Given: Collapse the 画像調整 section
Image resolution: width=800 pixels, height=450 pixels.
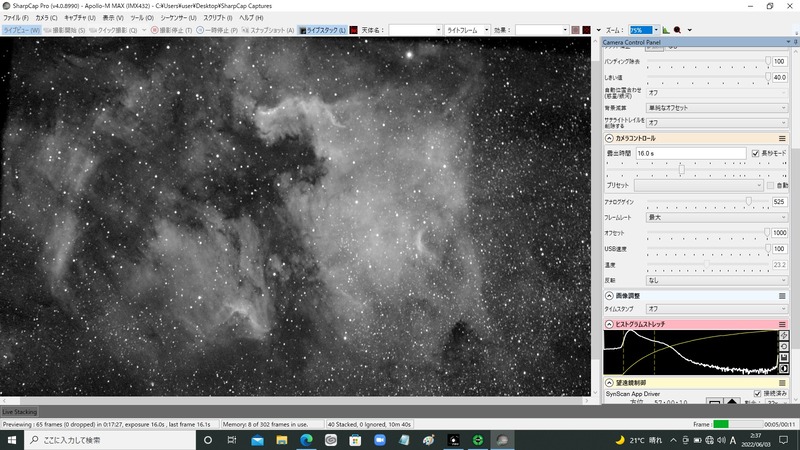Looking at the screenshot, I should [609, 296].
